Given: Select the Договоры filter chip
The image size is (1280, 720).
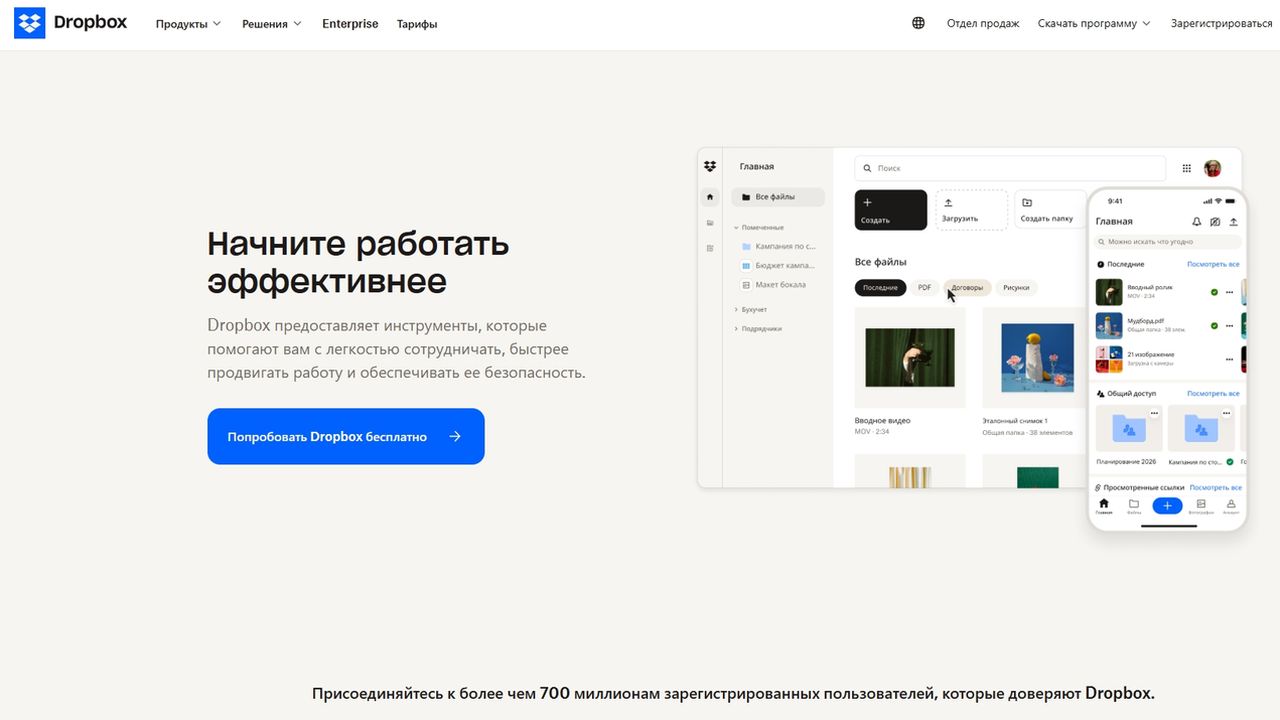Looking at the screenshot, I should coord(967,288).
